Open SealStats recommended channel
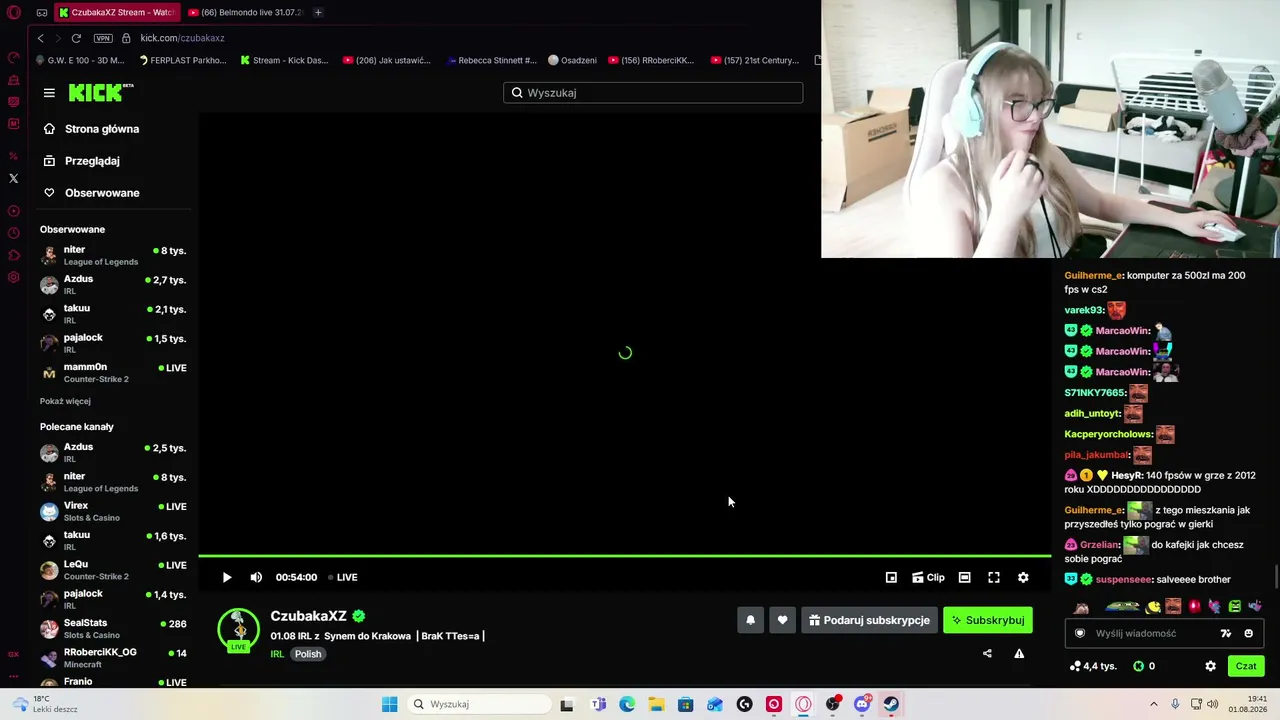The width and height of the screenshot is (1280, 720). (x=113, y=628)
